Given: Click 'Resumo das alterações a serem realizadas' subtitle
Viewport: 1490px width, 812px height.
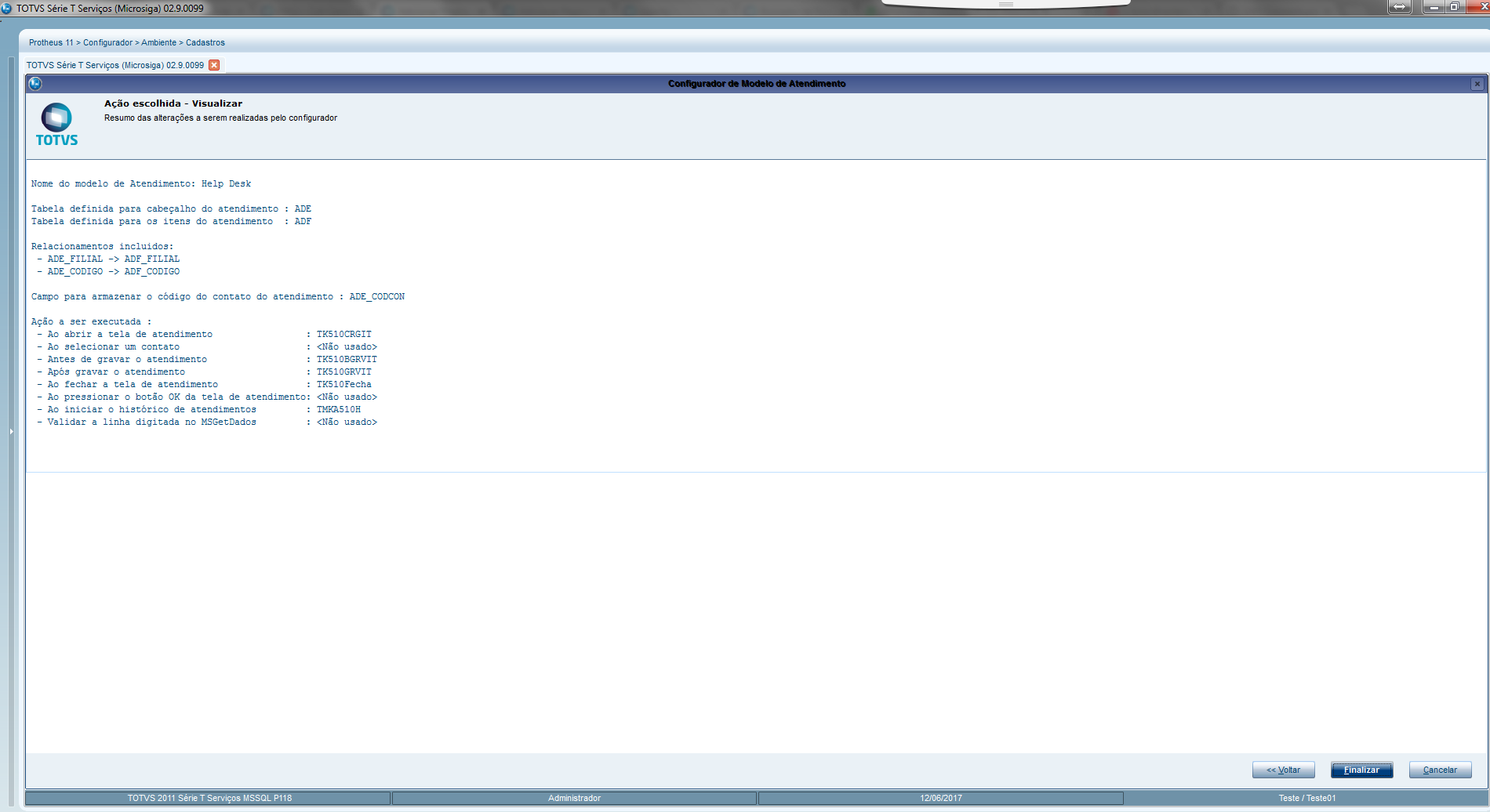Looking at the screenshot, I should coord(220,118).
